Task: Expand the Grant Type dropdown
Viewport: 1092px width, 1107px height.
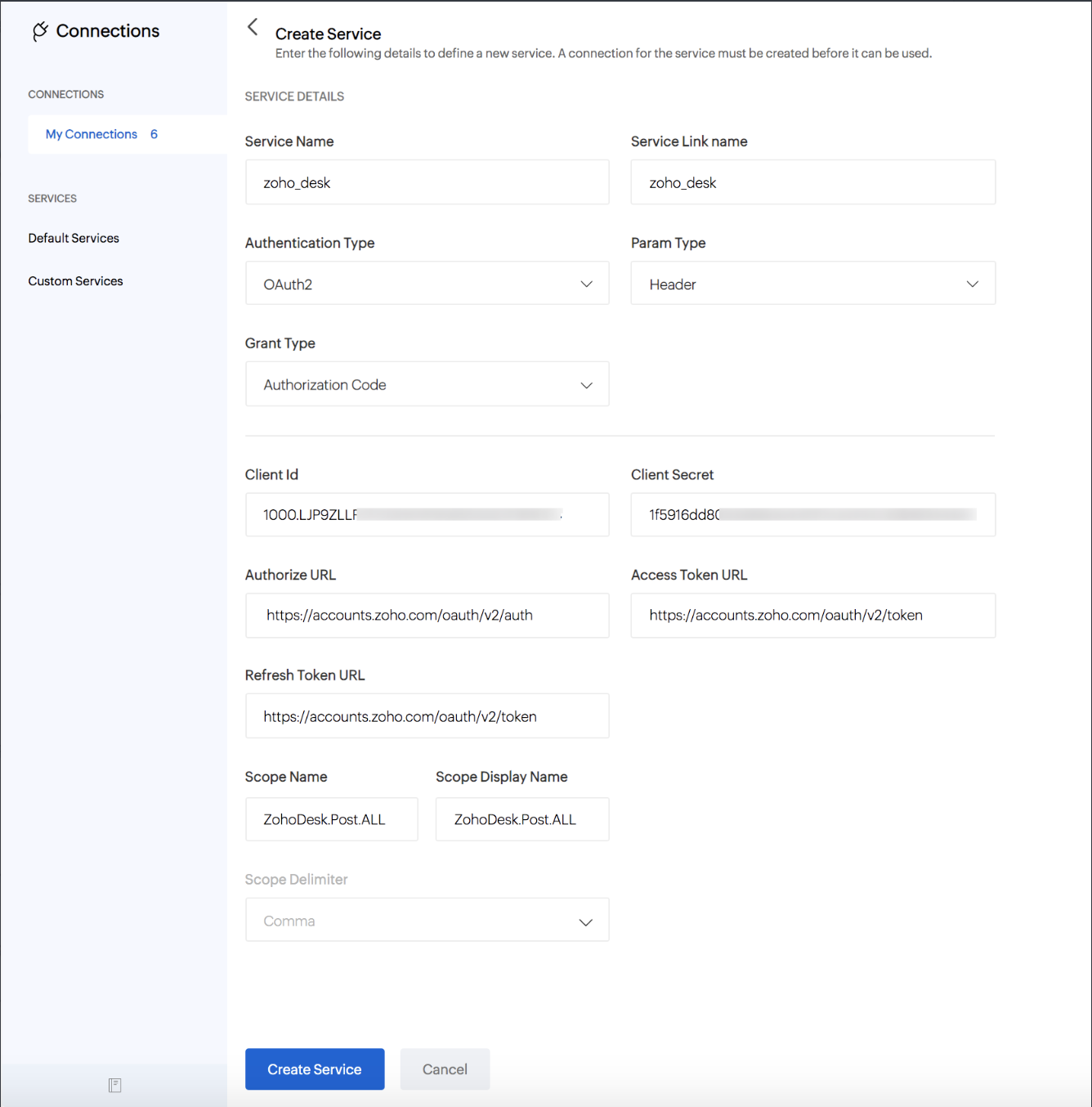Action: (427, 384)
